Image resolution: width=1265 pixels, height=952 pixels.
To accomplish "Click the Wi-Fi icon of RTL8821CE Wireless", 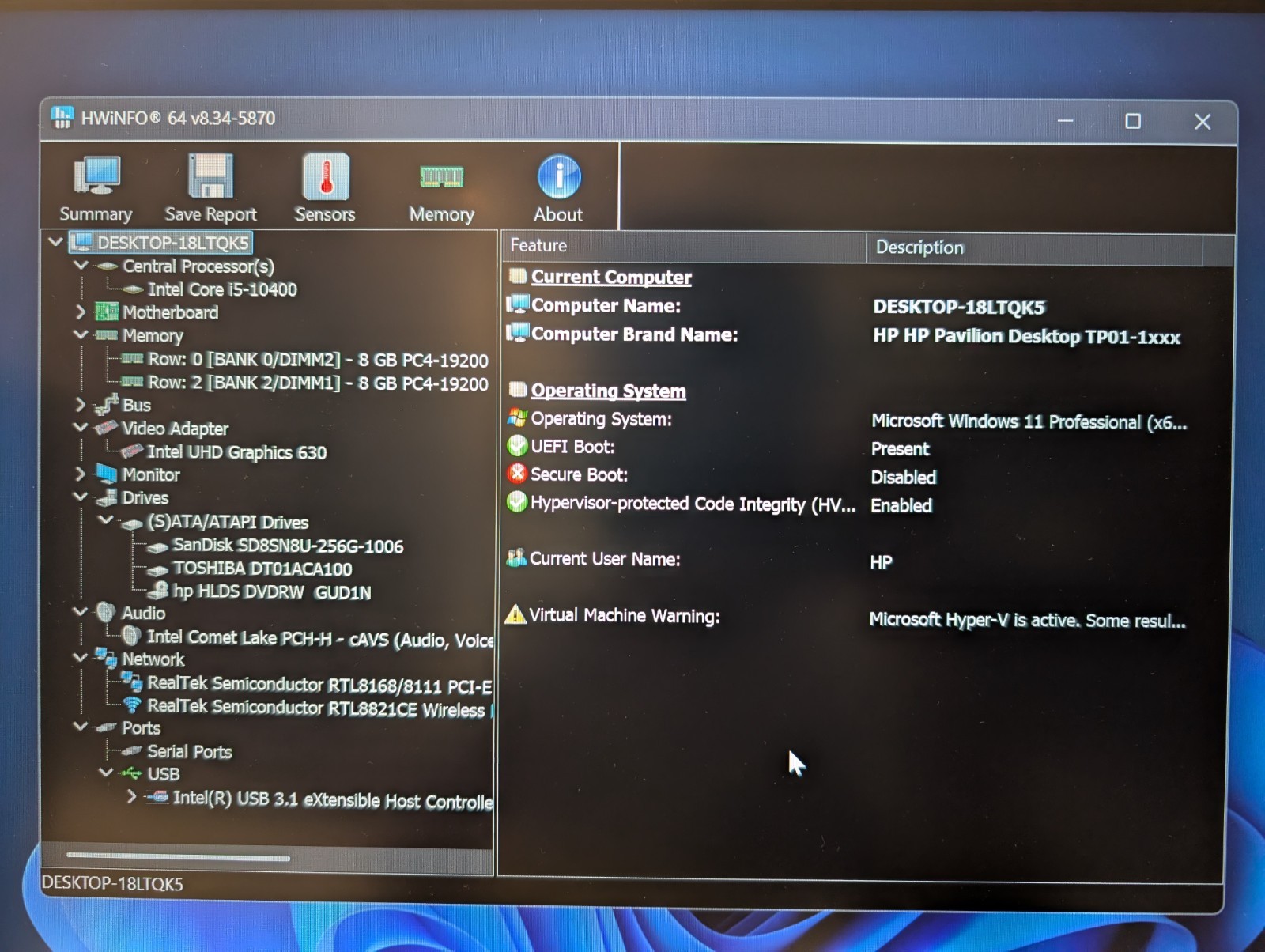I will 132,705.
